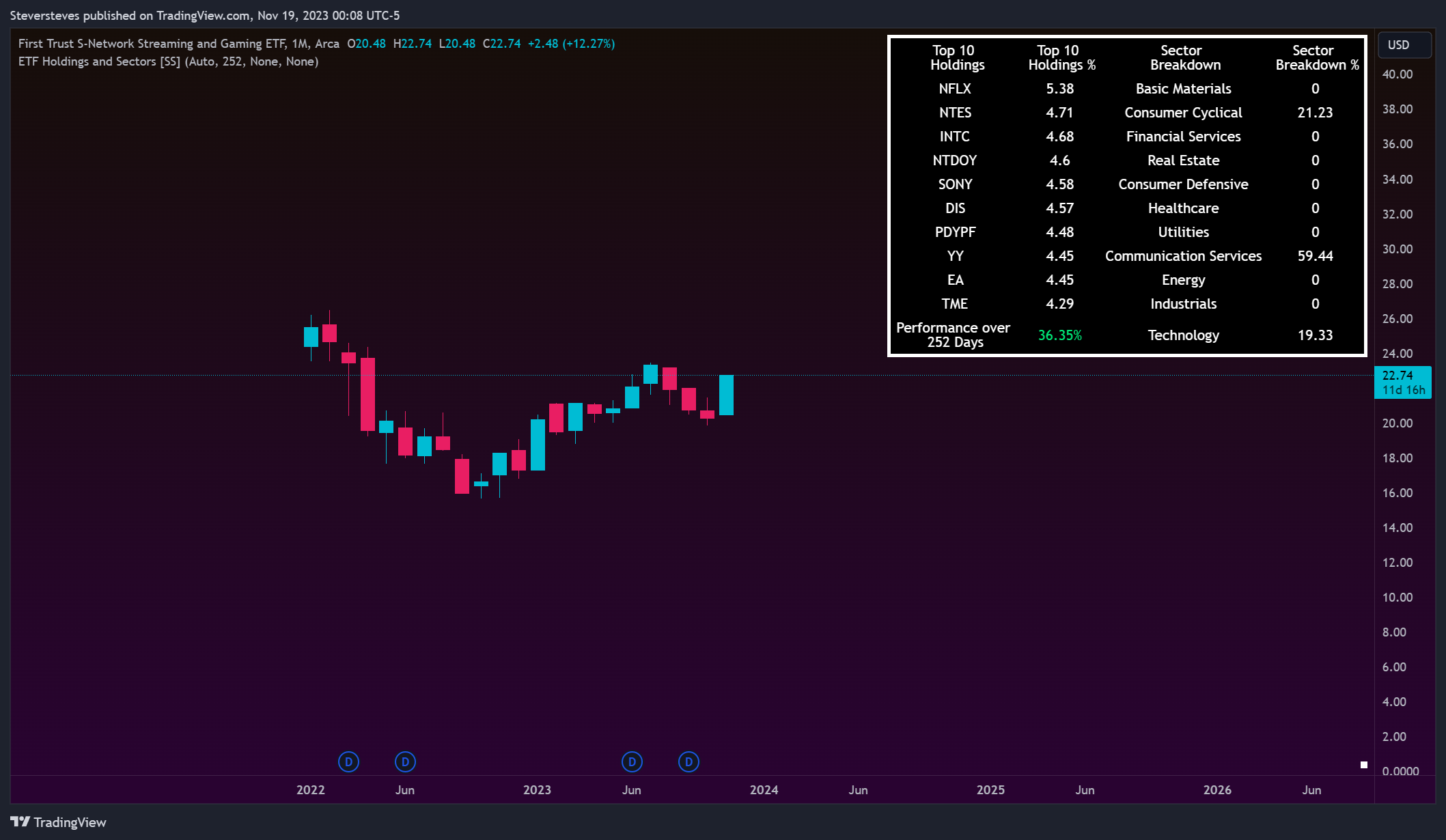Click the 40.00 price axis label
Image resolution: width=1446 pixels, height=840 pixels.
(x=1398, y=74)
